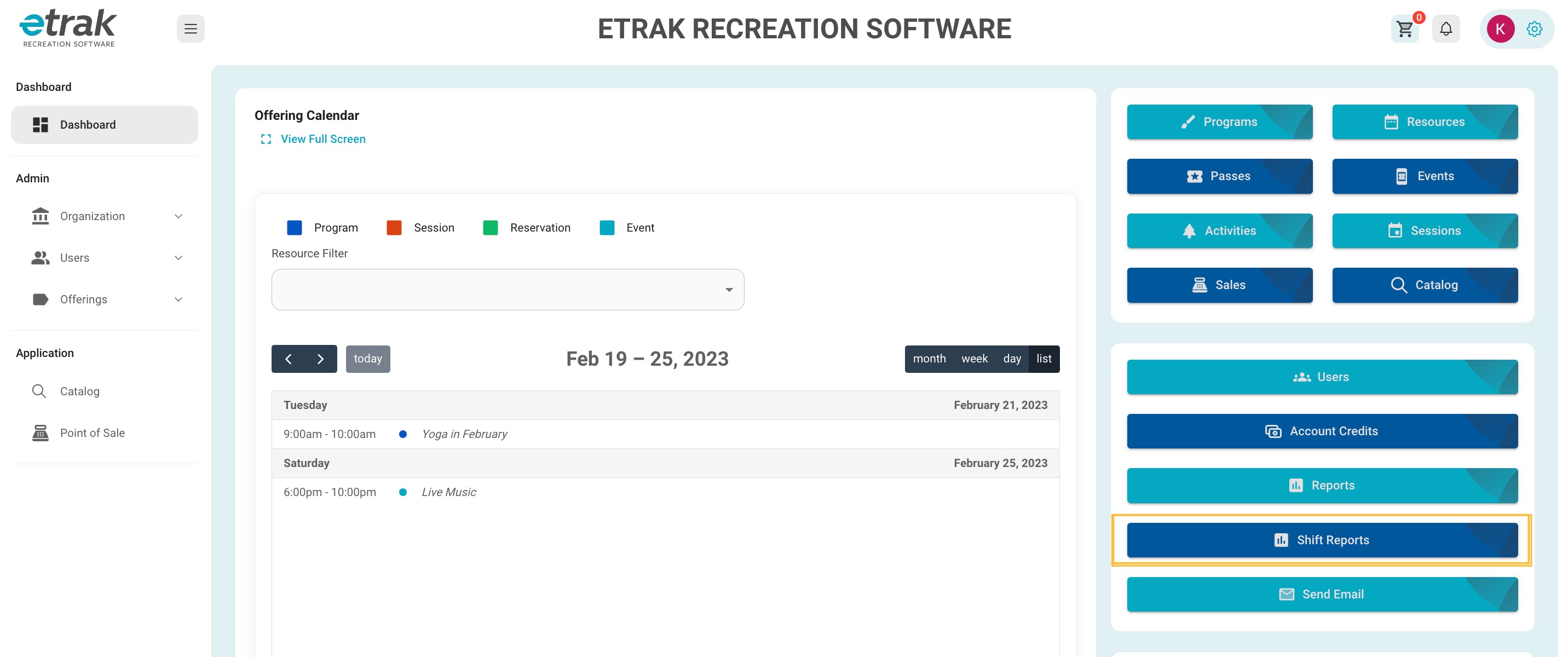The width and height of the screenshot is (1568, 657).
Task: Click the Catalog magnifier icon in sidebar
Action: click(39, 391)
